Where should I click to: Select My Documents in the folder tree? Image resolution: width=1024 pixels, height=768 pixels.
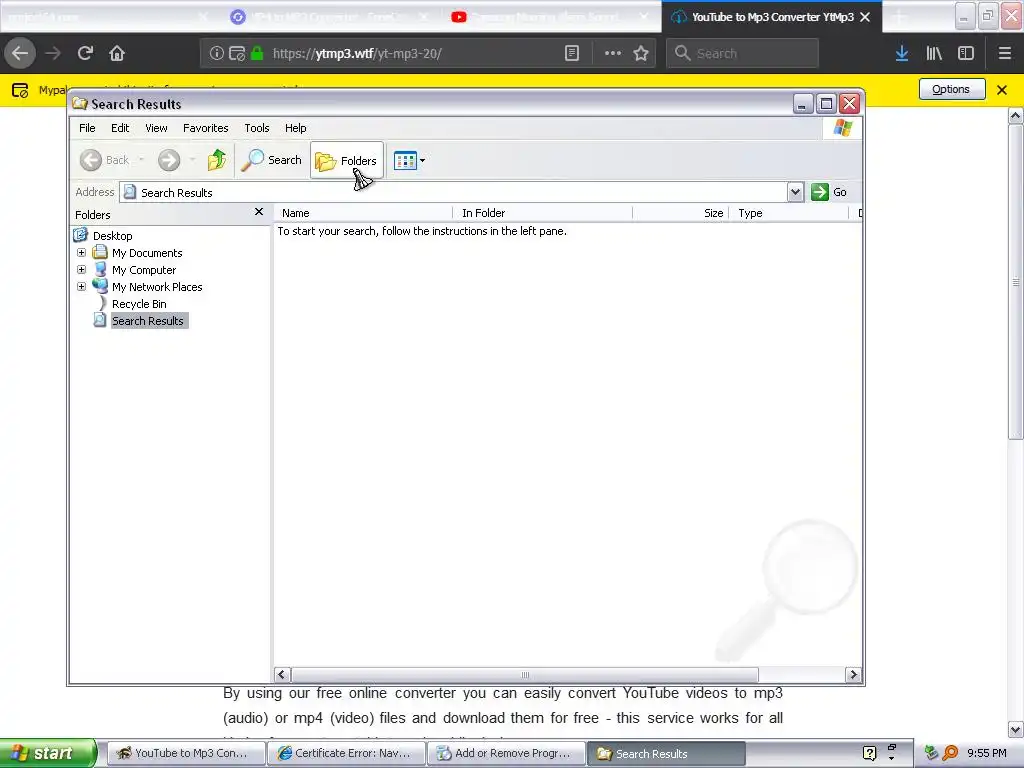coord(147,253)
